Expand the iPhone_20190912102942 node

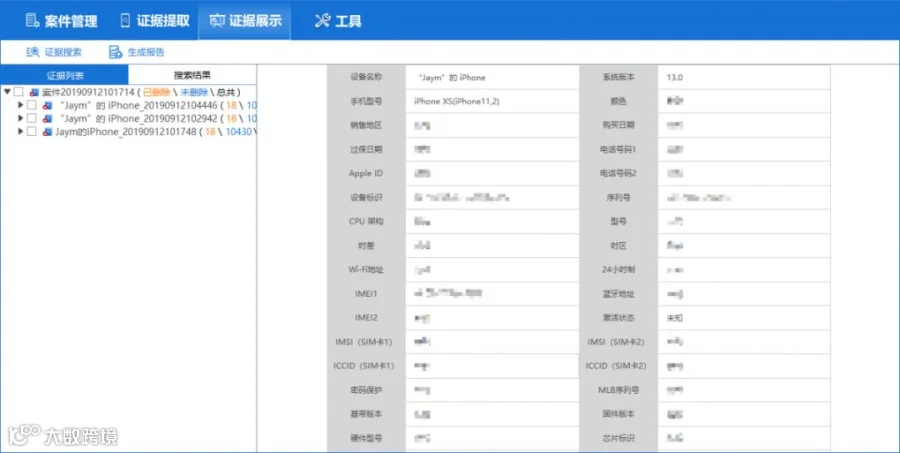[20, 118]
